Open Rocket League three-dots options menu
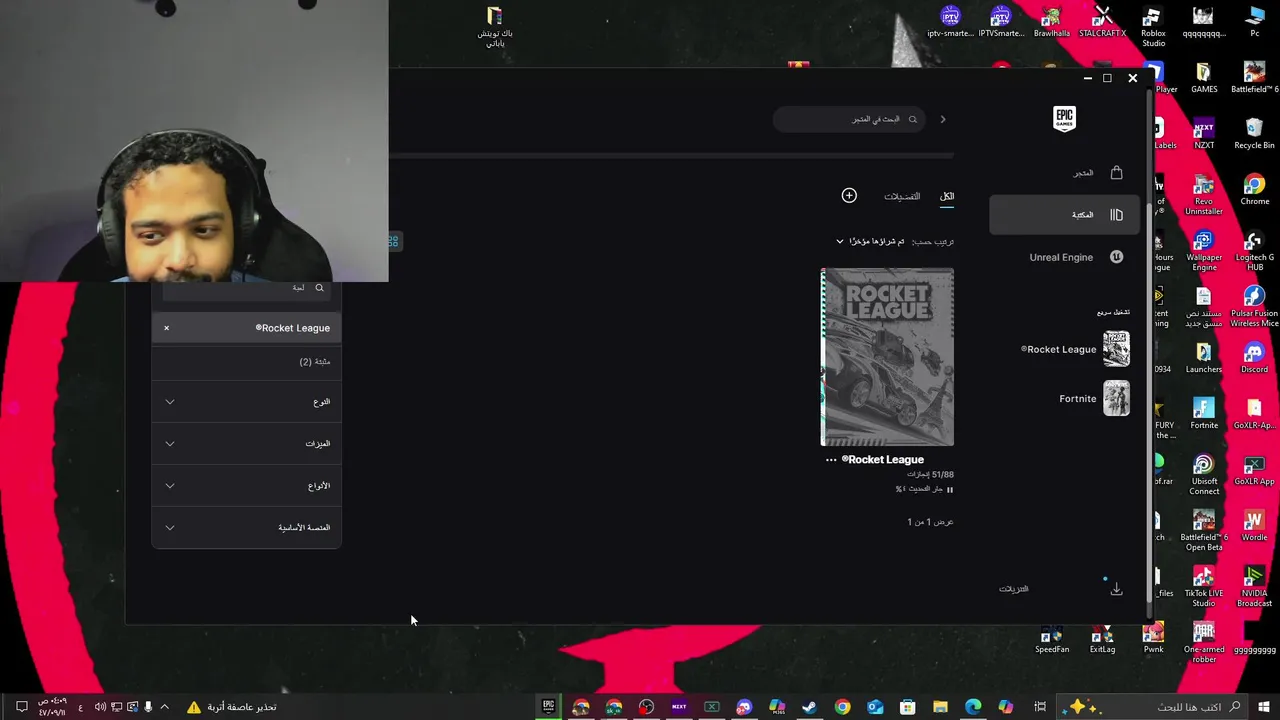1280x720 pixels. click(831, 460)
